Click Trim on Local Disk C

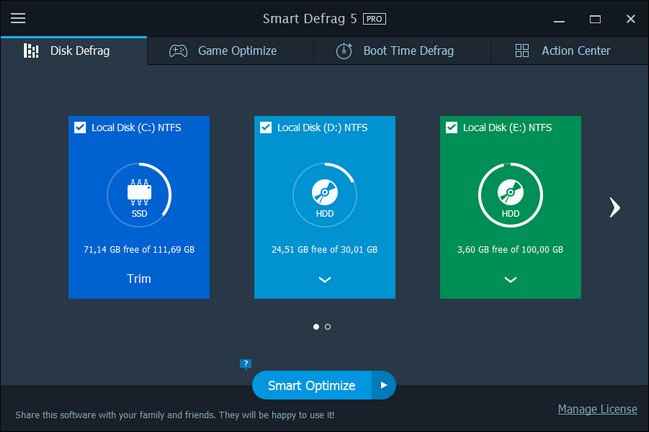pos(139,279)
